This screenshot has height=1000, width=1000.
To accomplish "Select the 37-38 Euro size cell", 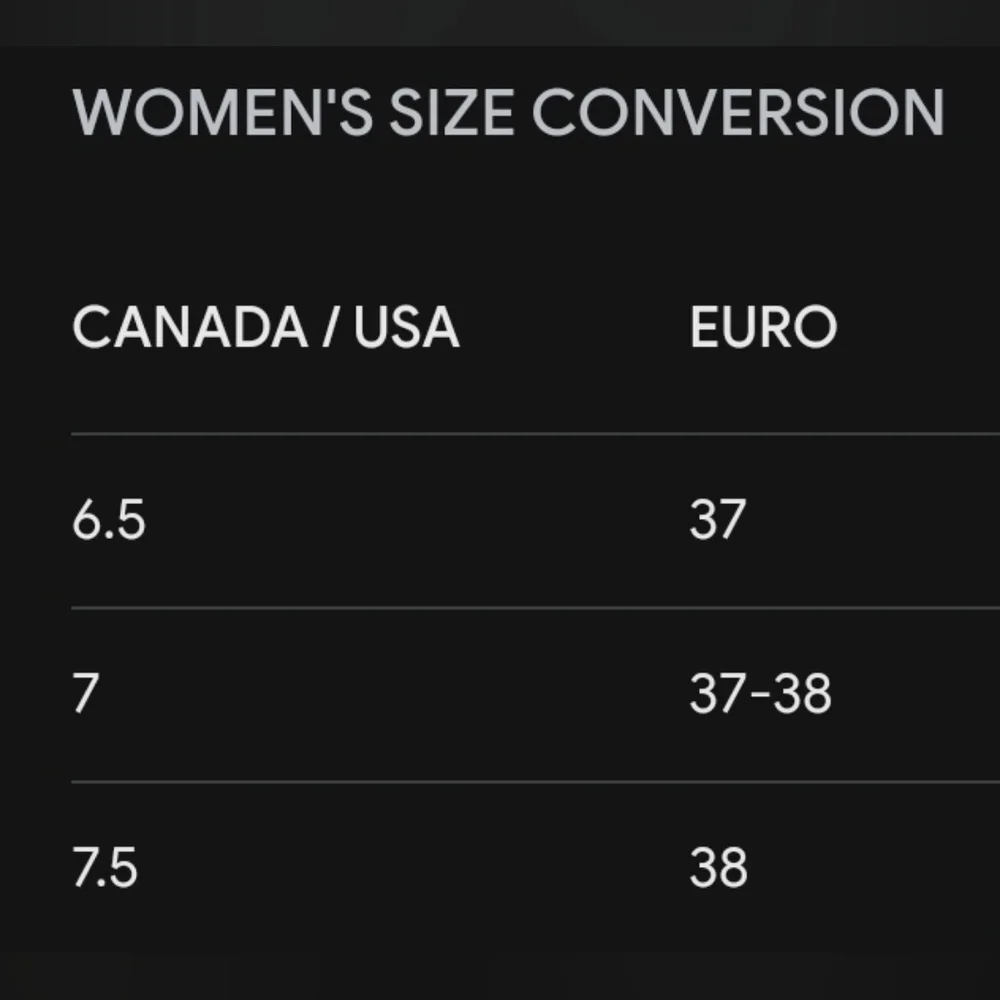I will pos(761,693).
